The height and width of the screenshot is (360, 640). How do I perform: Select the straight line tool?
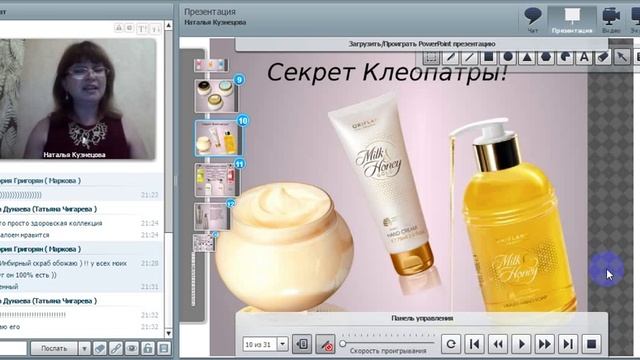coord(469,57)
